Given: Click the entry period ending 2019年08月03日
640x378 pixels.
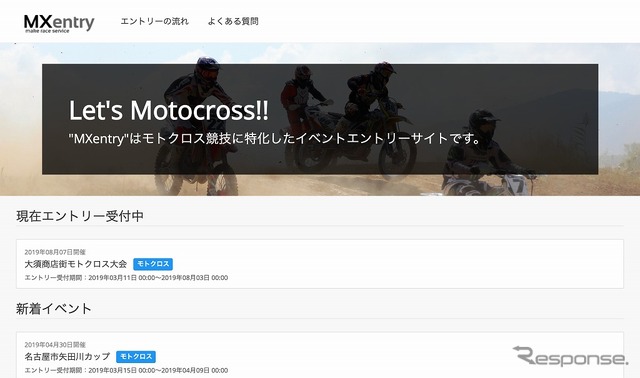Looking at the screenshot, I should pyautogui.click(x=126, y=278).
